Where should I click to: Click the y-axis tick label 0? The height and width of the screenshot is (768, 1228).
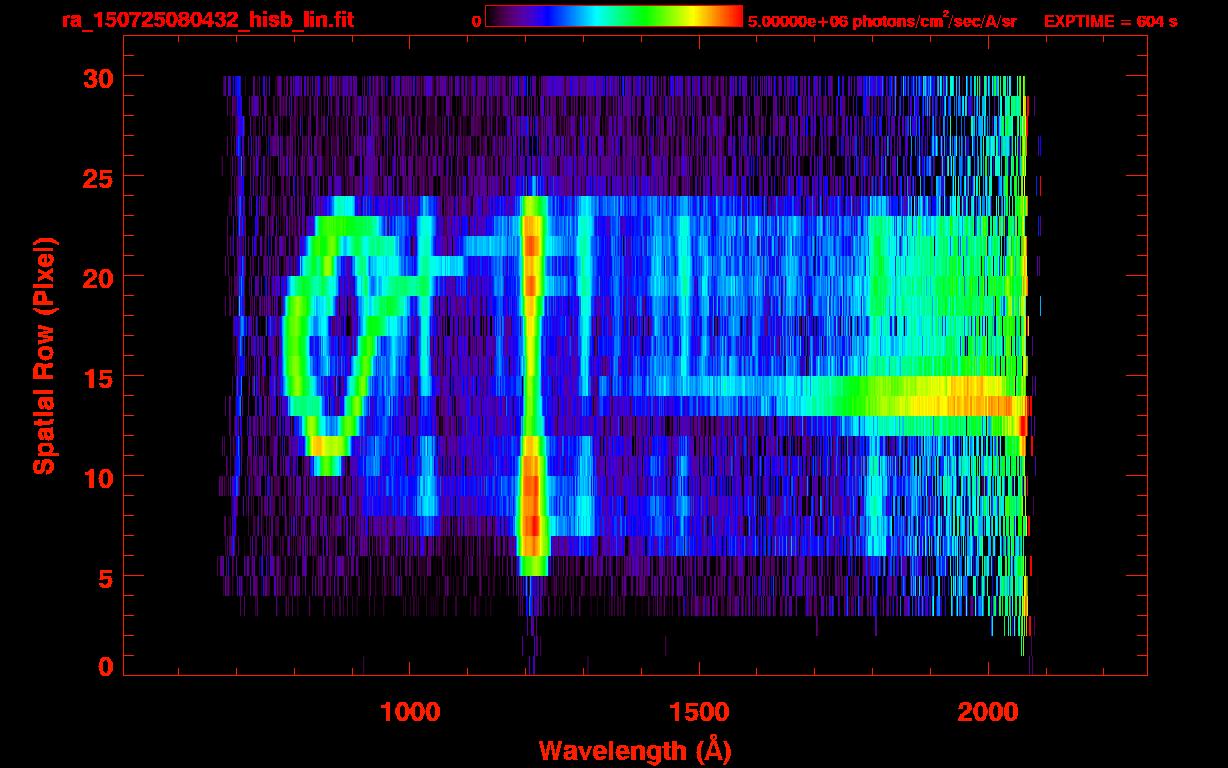[106, 667]
